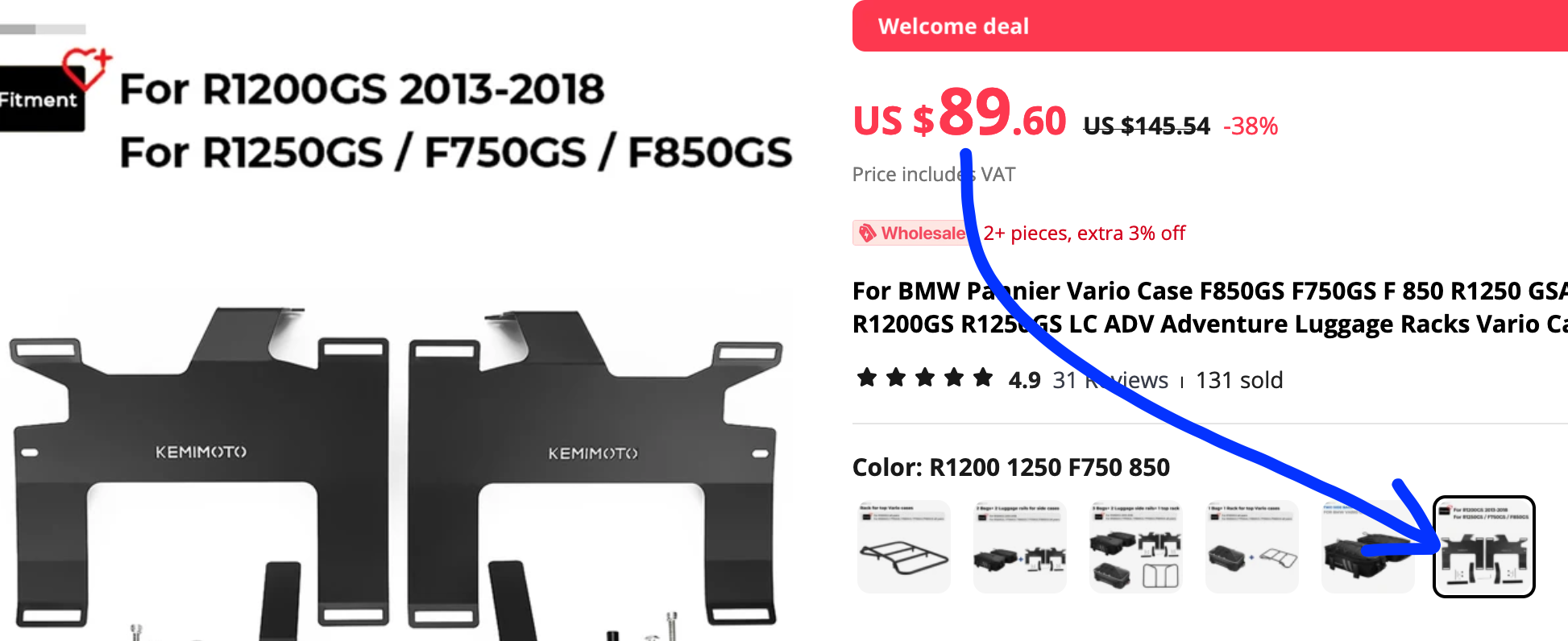Click the five-star rating stars

click(925, 378)
